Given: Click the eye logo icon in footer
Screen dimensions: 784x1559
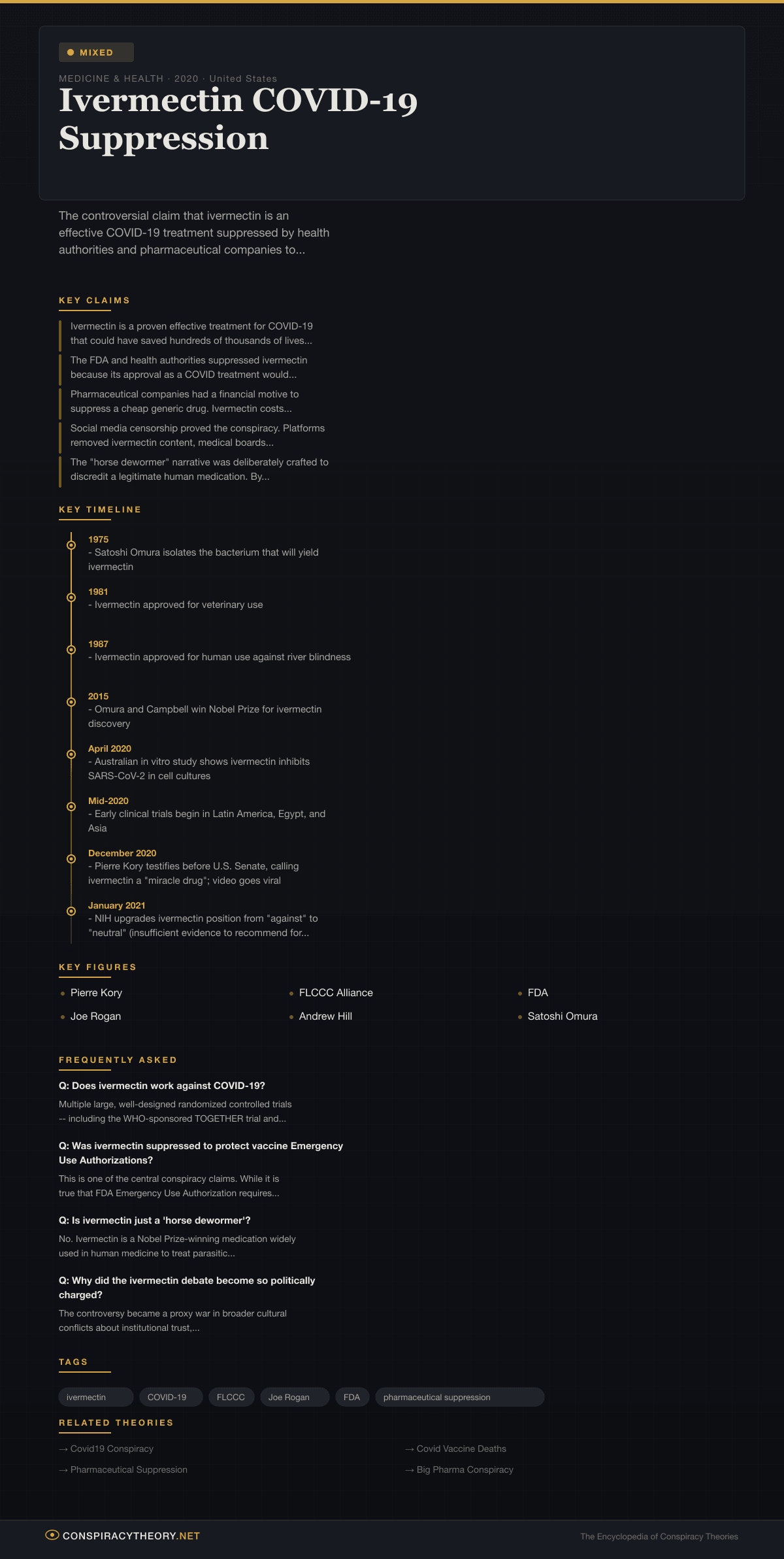Looking at the screenshot, I should tap(52, 1535).
